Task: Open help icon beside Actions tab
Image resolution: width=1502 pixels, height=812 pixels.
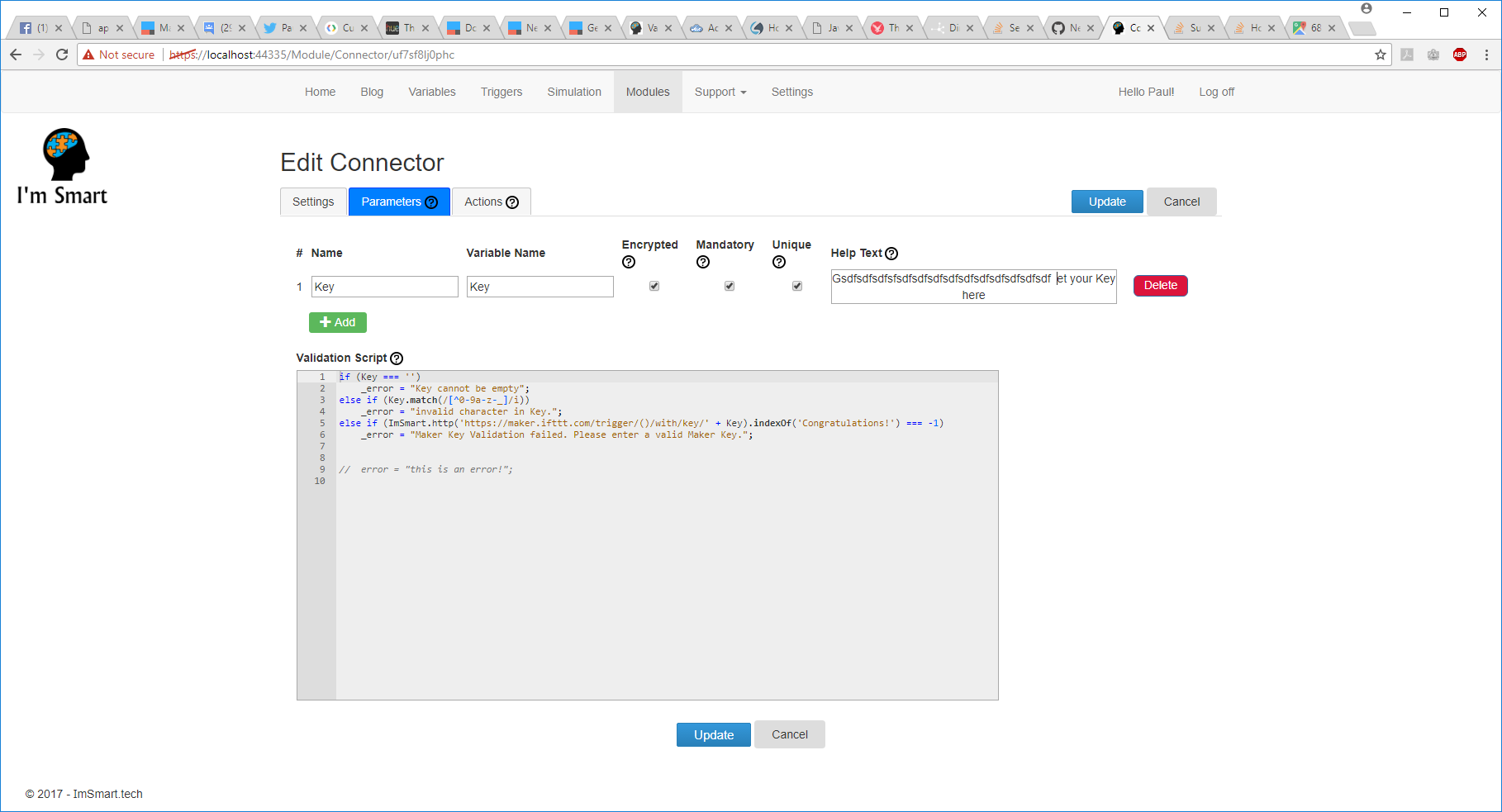Action: (x=512, y=202)
